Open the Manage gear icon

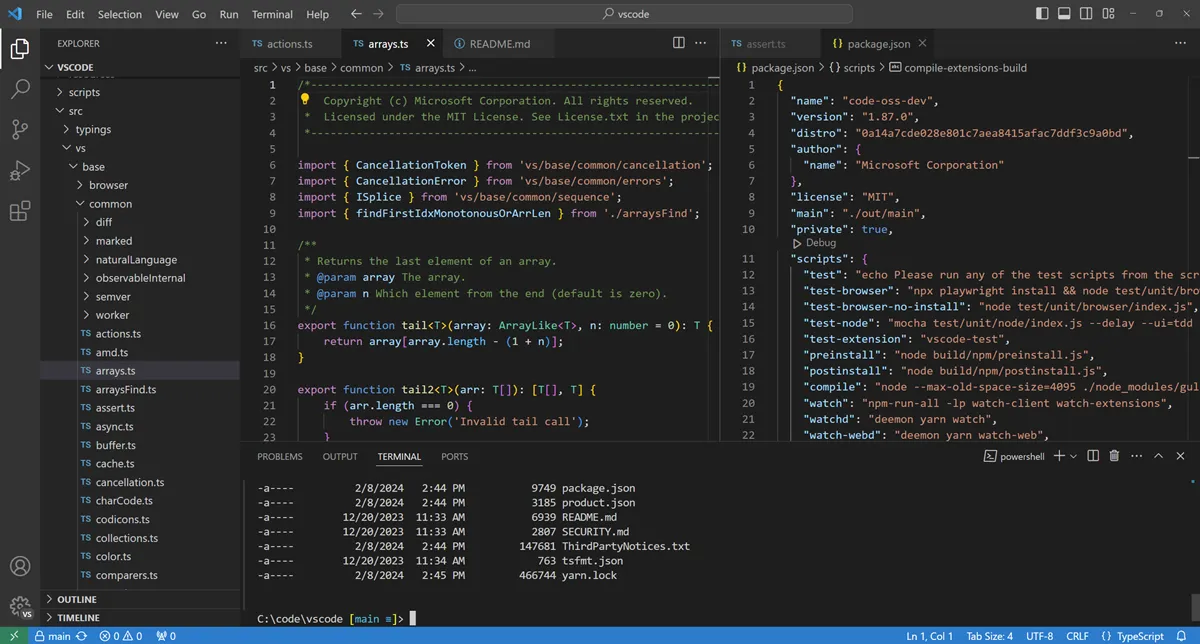coord(20,606)
